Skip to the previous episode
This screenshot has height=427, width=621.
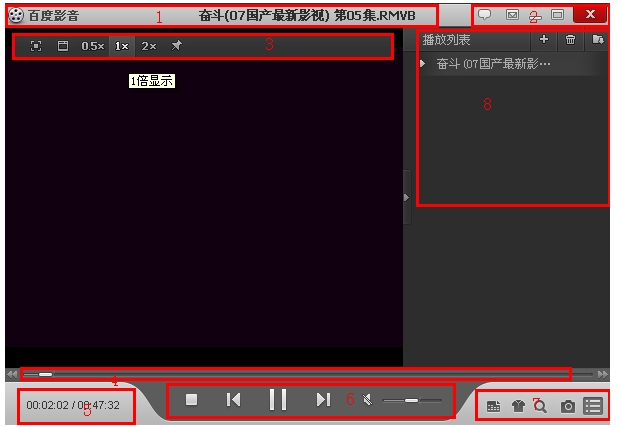pyautogui.click(x=233, y=400)
